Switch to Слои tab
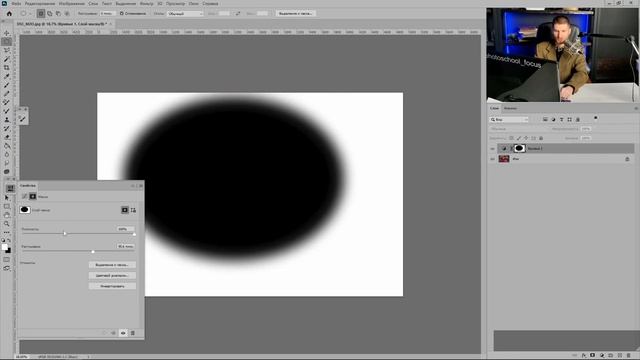Viewport: 640px width, 360px height. pos(494,109)
